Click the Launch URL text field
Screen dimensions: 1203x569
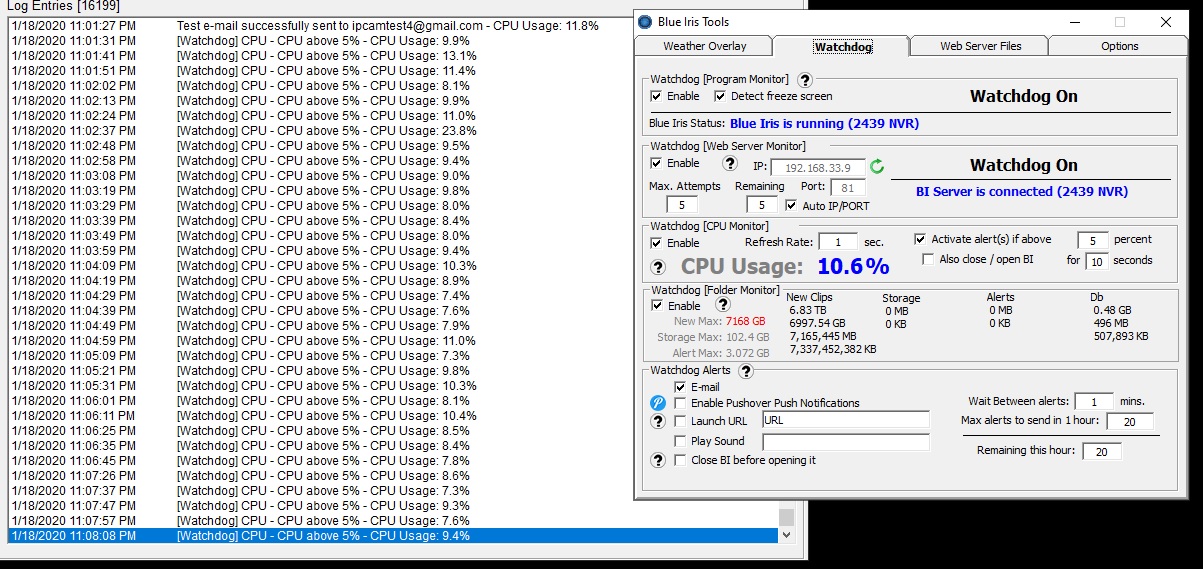(845, 421)
